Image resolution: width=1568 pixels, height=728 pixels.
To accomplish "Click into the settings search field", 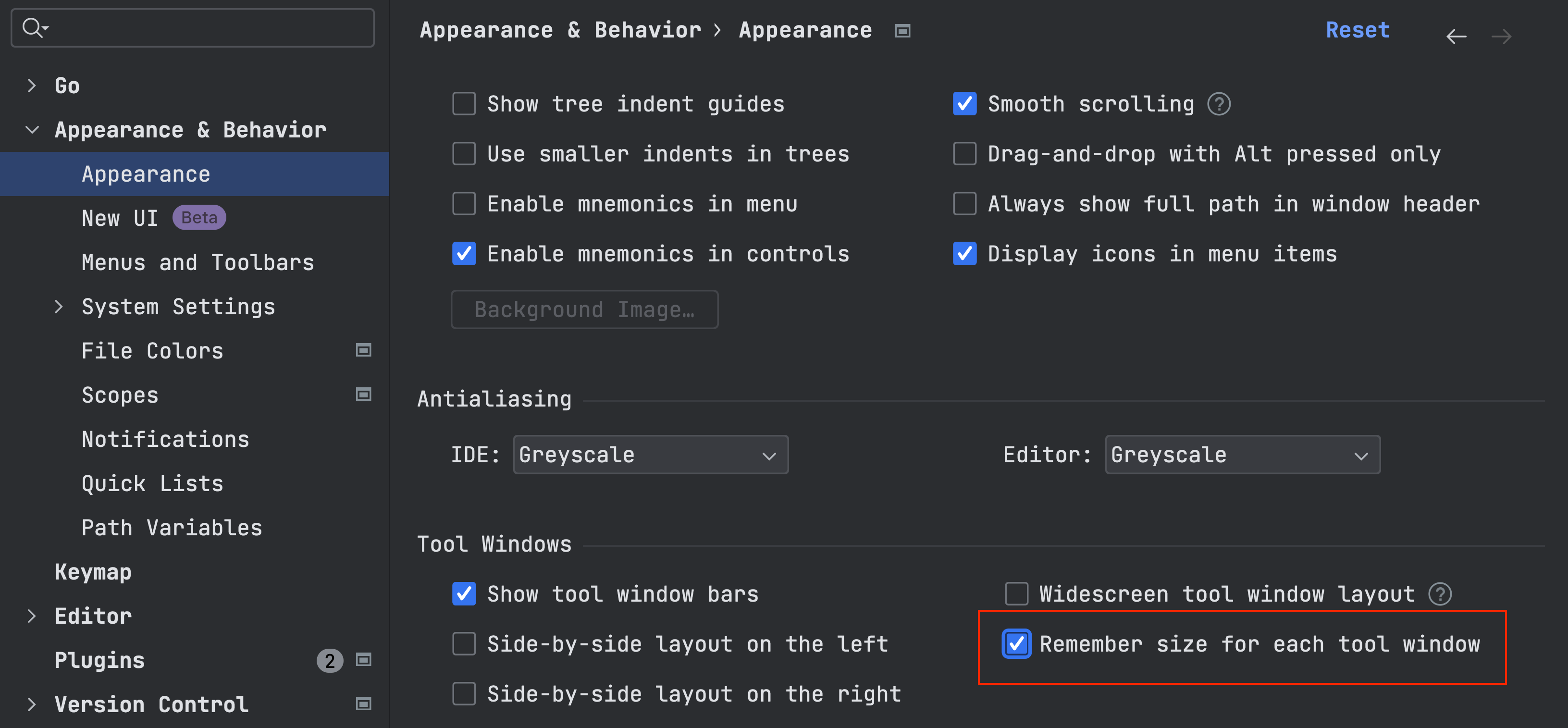I will (x=207, y=28).
